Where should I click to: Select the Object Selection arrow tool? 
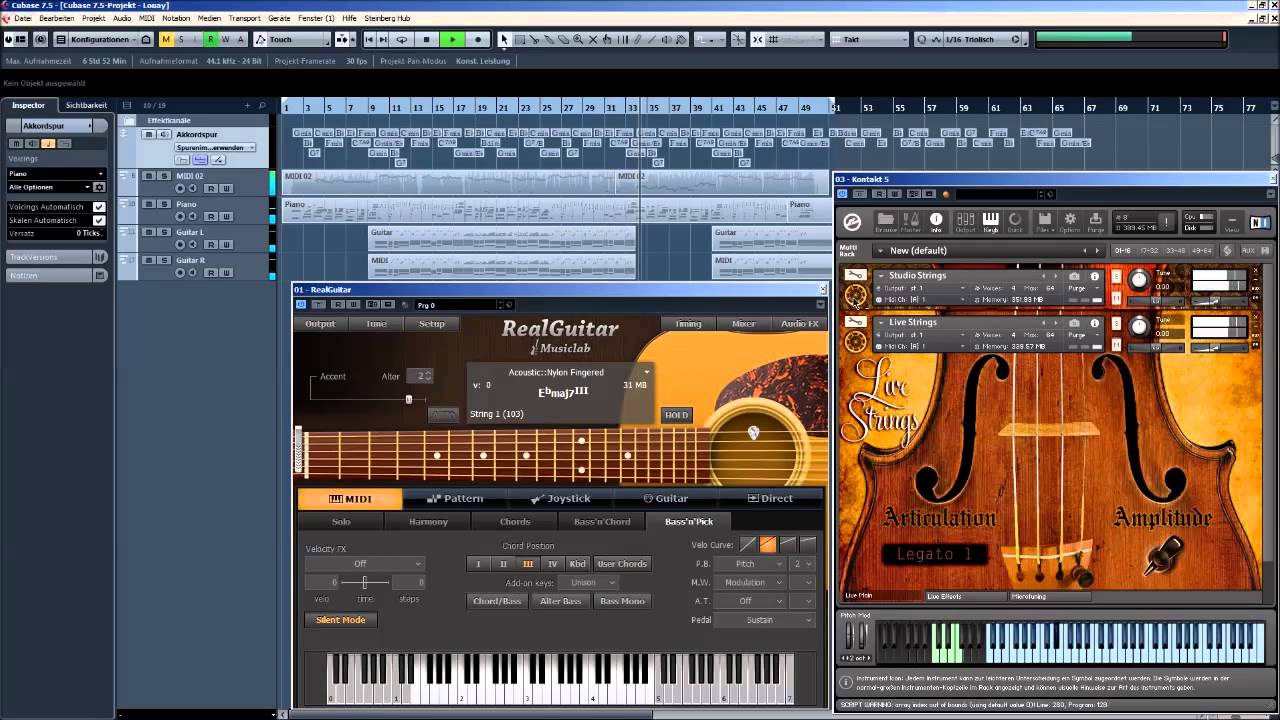504,40
